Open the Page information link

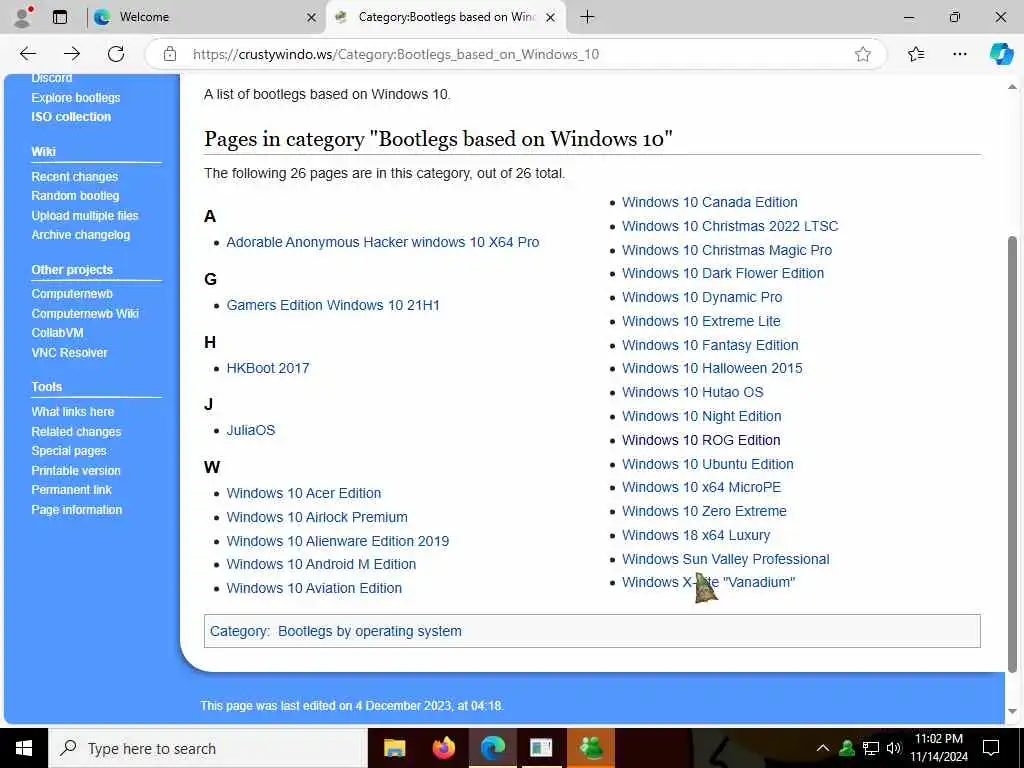pyautogui.click(x=76, y=509)
